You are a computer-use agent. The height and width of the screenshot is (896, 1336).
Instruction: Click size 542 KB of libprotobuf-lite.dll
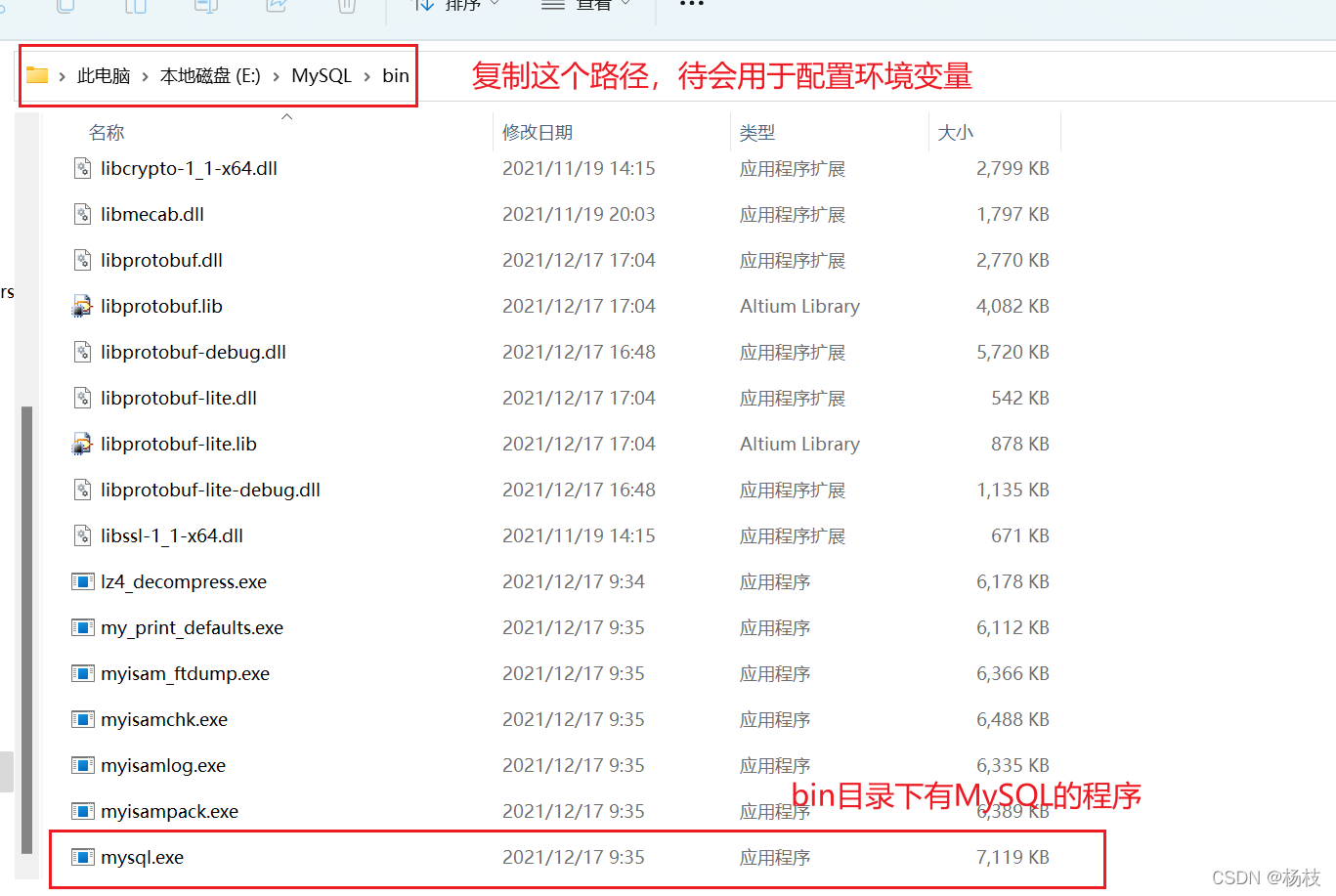pos(1020,399)
